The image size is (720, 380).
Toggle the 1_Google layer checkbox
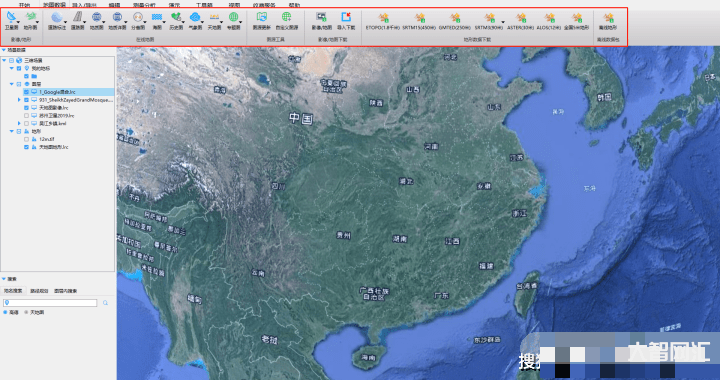coord(26,92)
